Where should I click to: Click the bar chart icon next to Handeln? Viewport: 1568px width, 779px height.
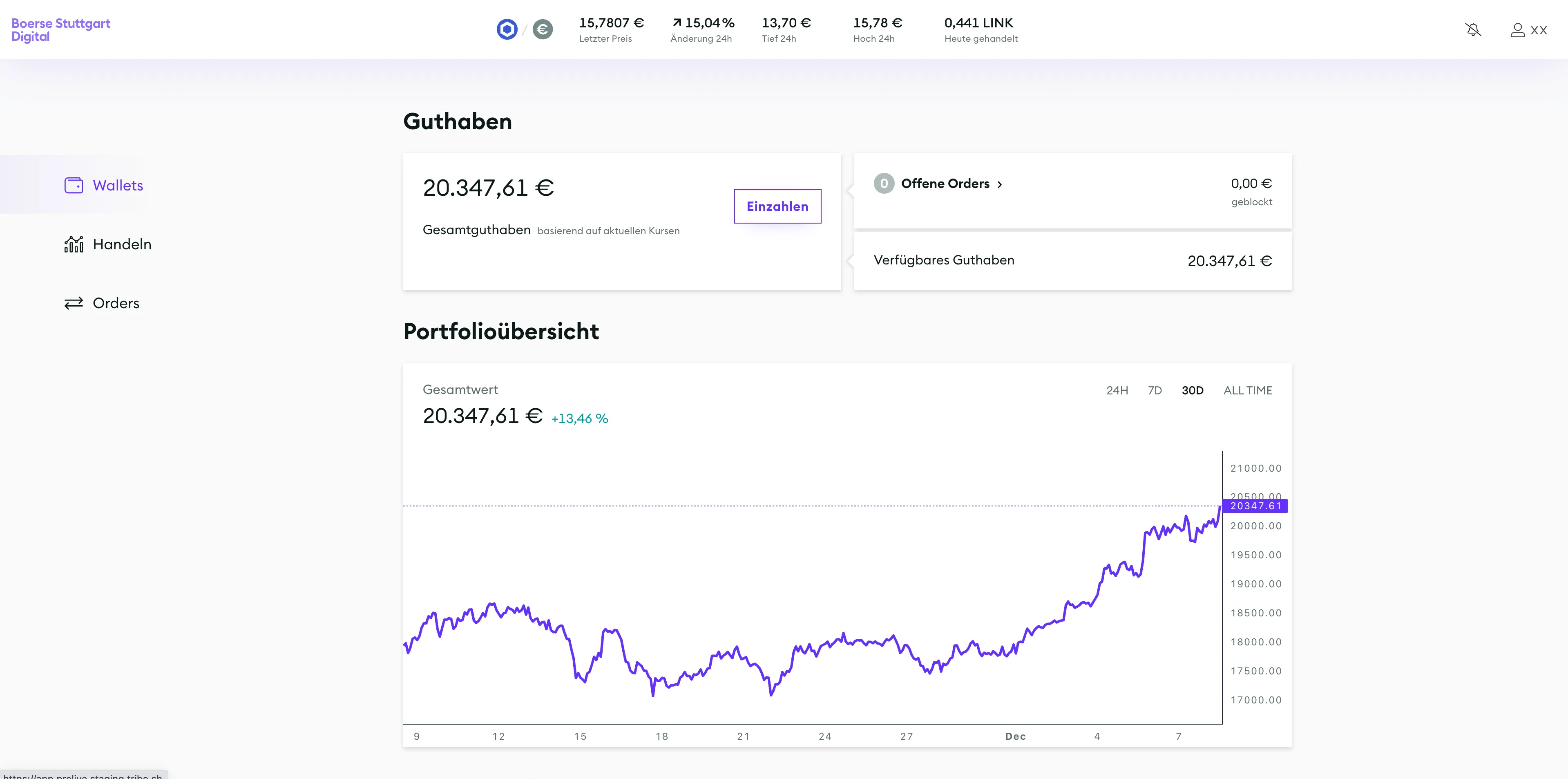pyautogui.click(x=73, y=244)
